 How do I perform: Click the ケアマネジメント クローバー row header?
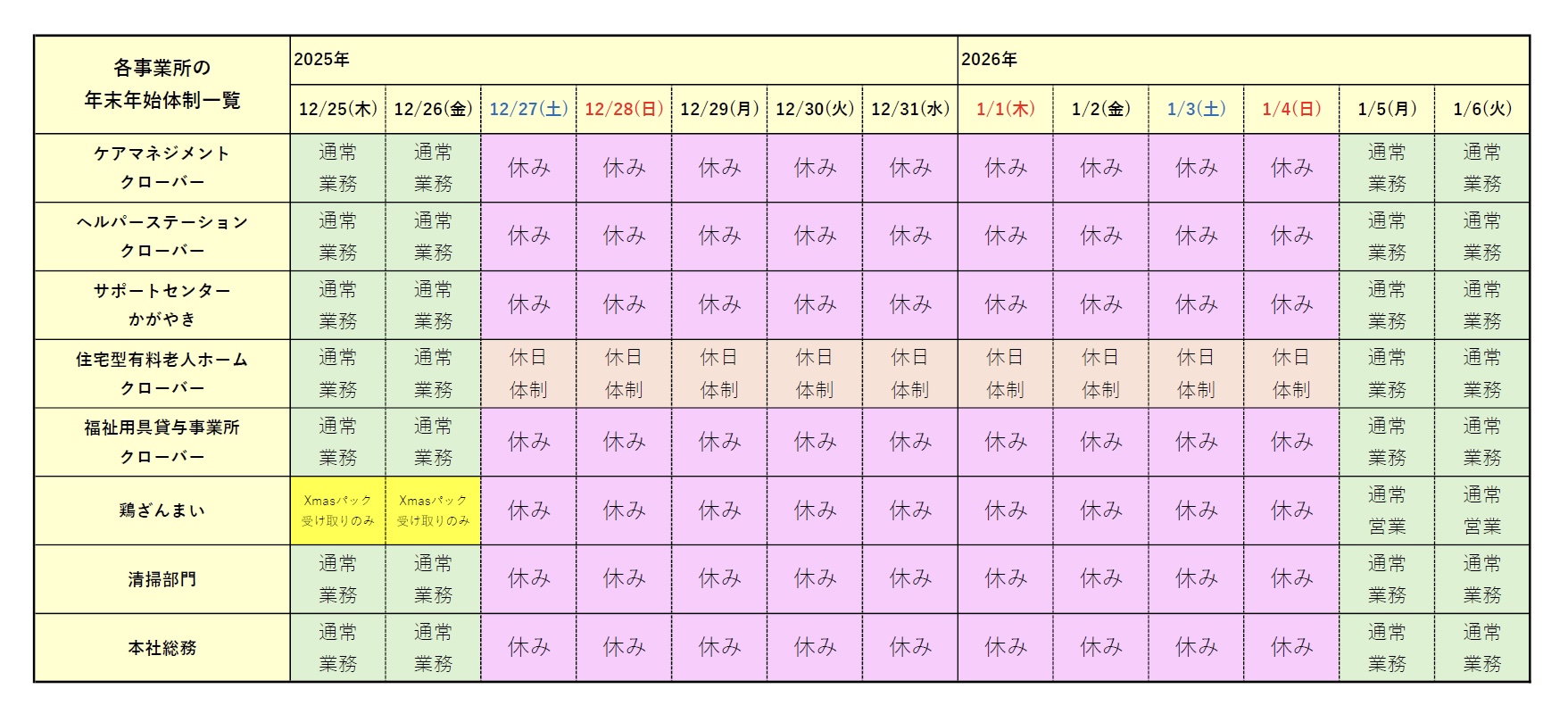(x=162, y=168)
